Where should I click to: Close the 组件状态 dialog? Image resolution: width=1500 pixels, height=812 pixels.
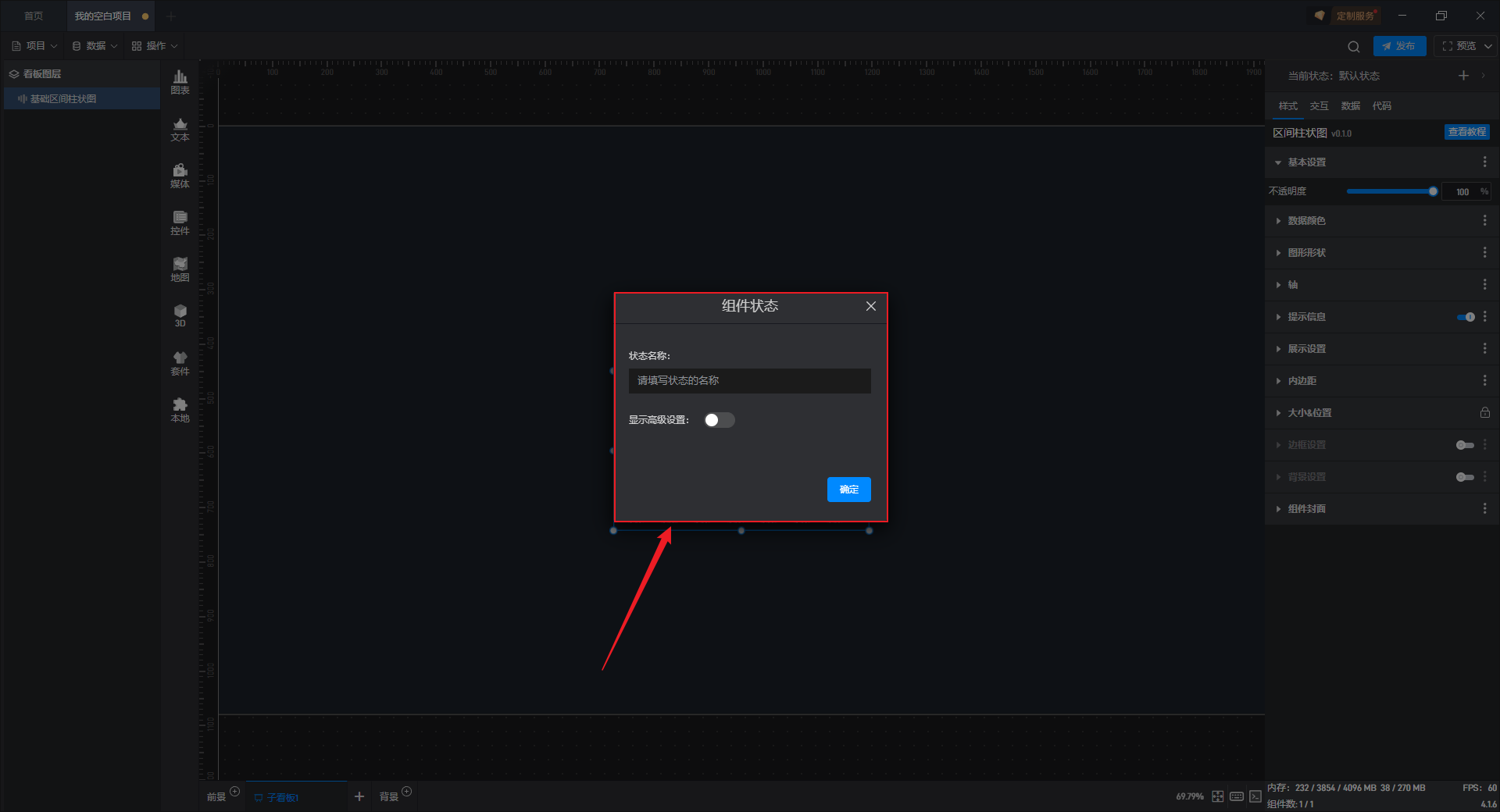coord(871,306)
